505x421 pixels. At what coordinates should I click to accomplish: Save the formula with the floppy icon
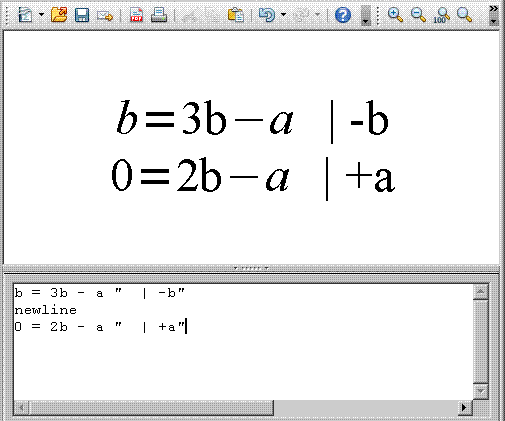[82, 15]
